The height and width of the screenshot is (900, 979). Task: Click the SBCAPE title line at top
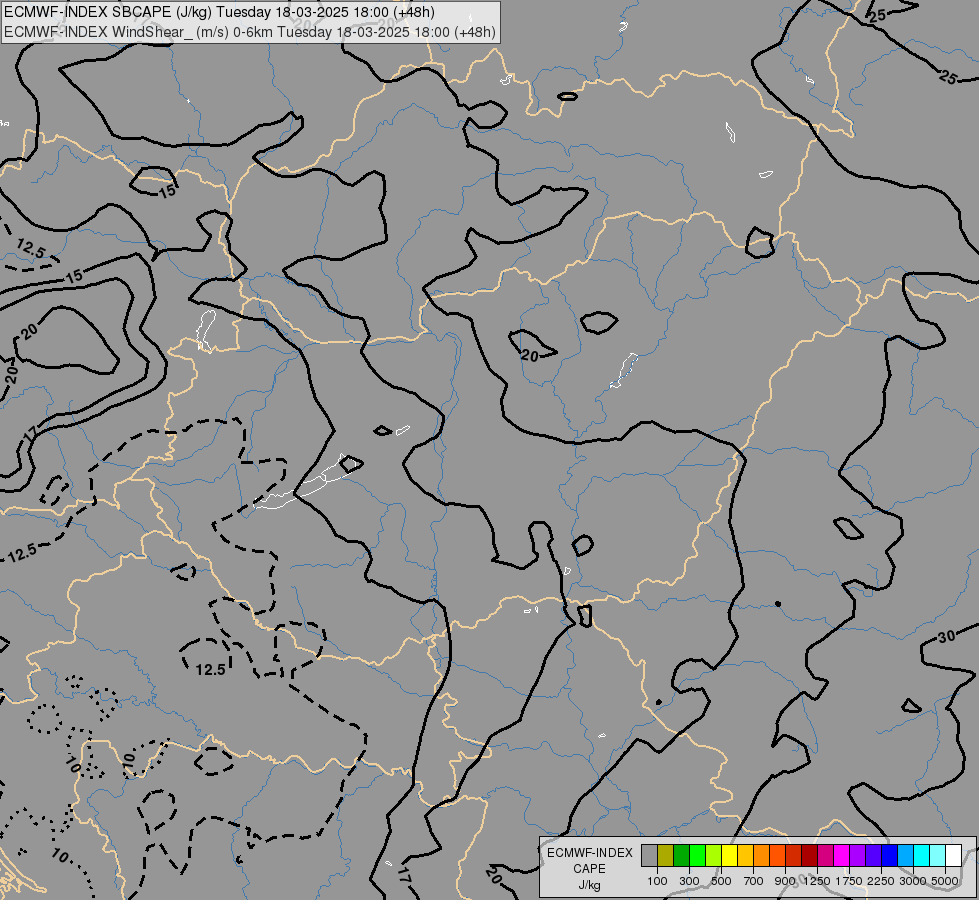219,12
